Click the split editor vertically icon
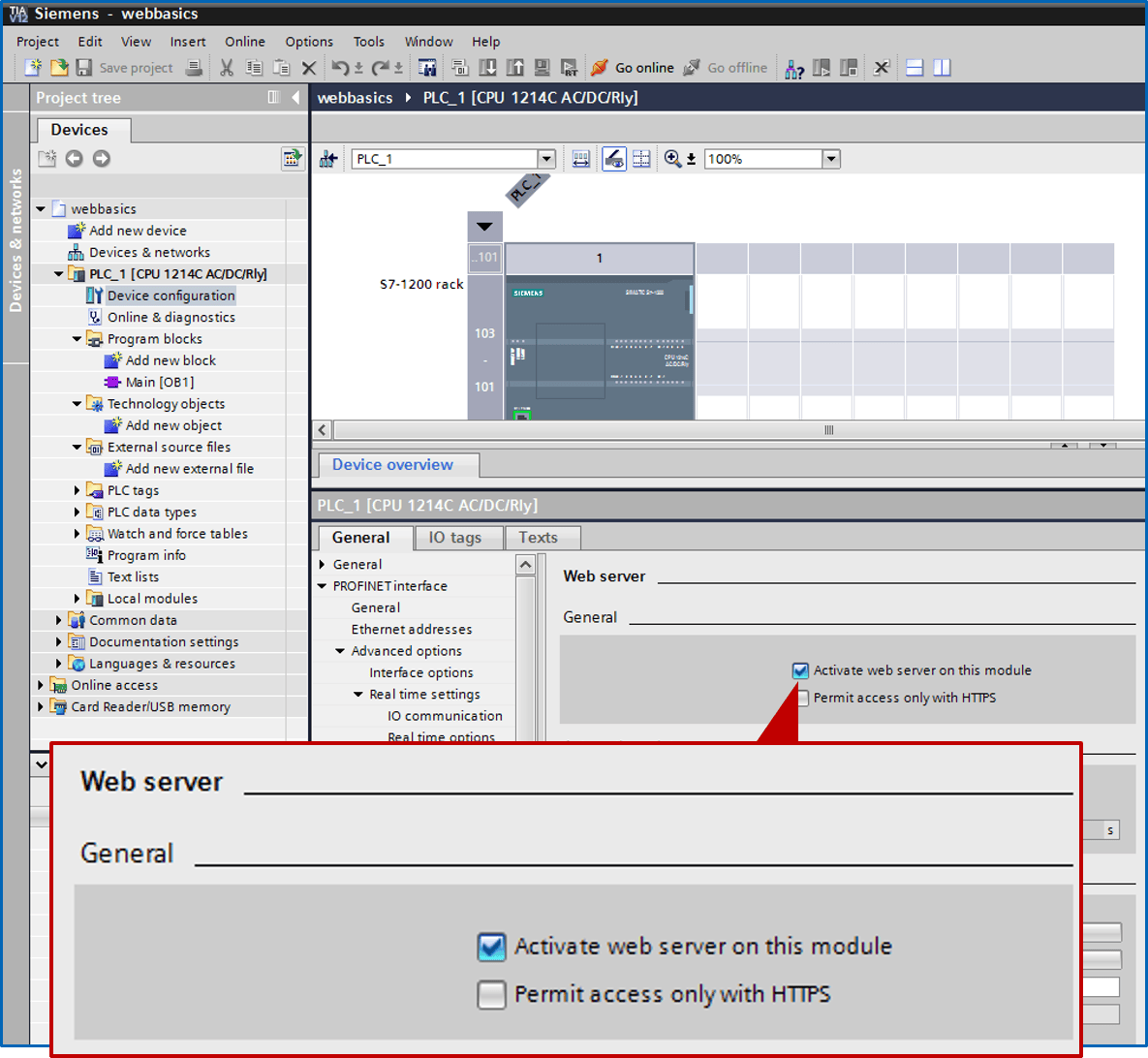This screenshot has height=1058, width=1148. pos(942,68)
